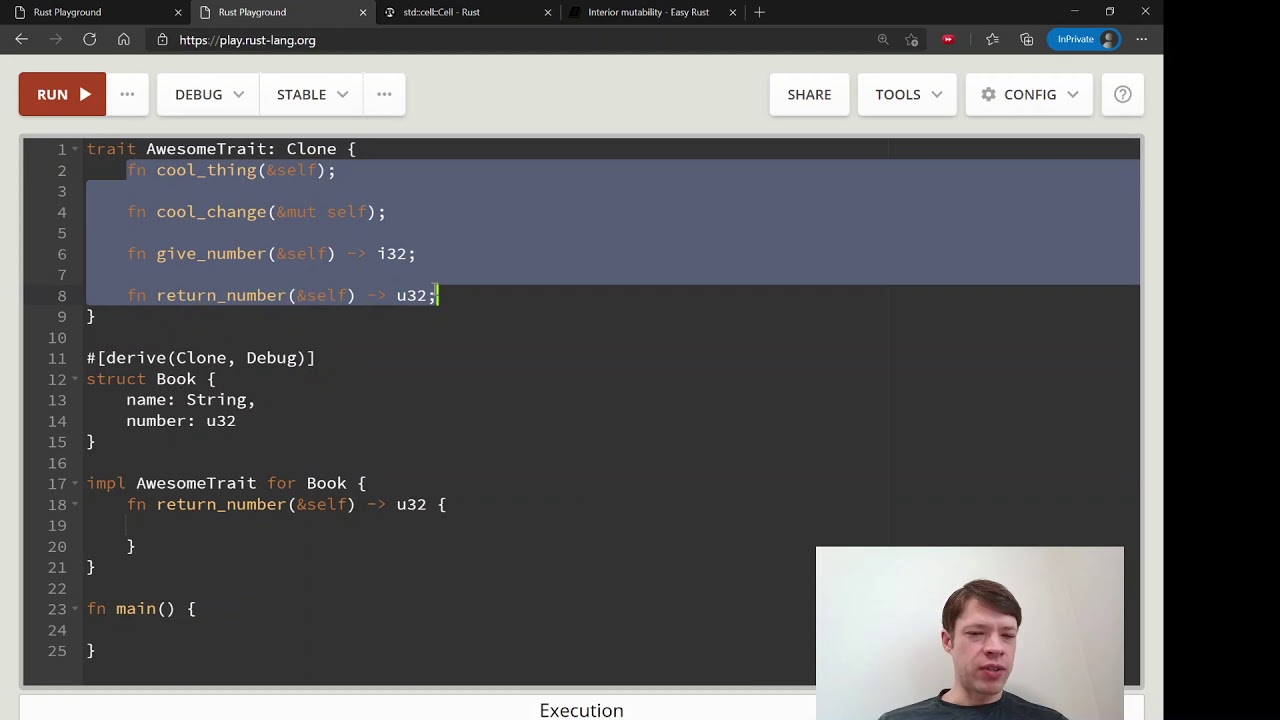Click 'cool_change' function name on line 4
The image size is (1280, 720).
coord(211,212)
